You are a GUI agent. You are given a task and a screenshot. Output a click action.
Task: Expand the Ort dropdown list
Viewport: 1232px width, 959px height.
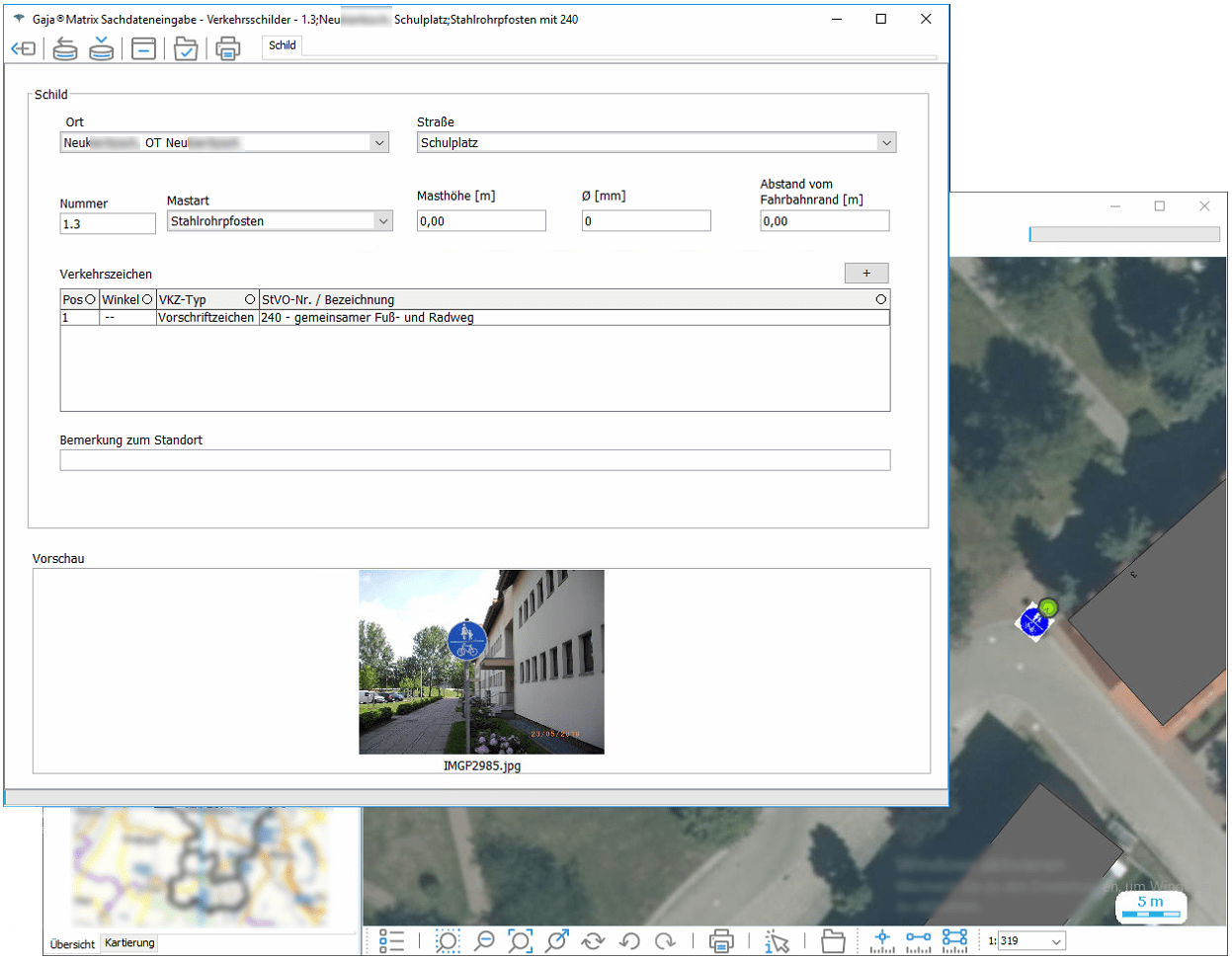pos(379,143)
